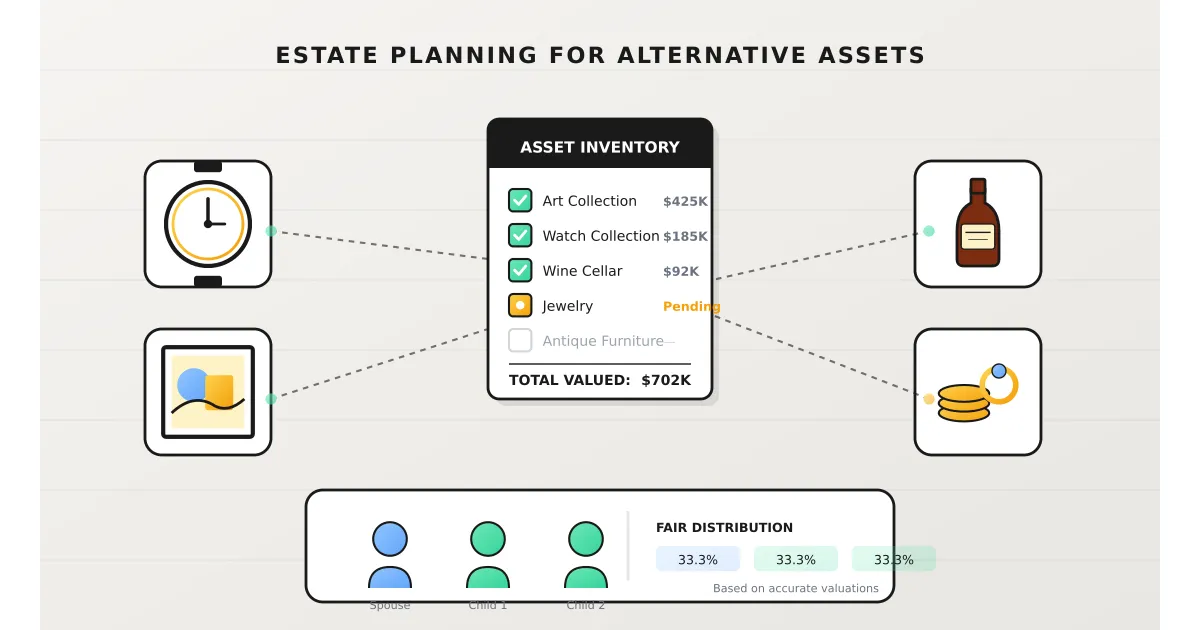
Task: Select the Child 1 avatar icon
Action: [x=488, y=553]
